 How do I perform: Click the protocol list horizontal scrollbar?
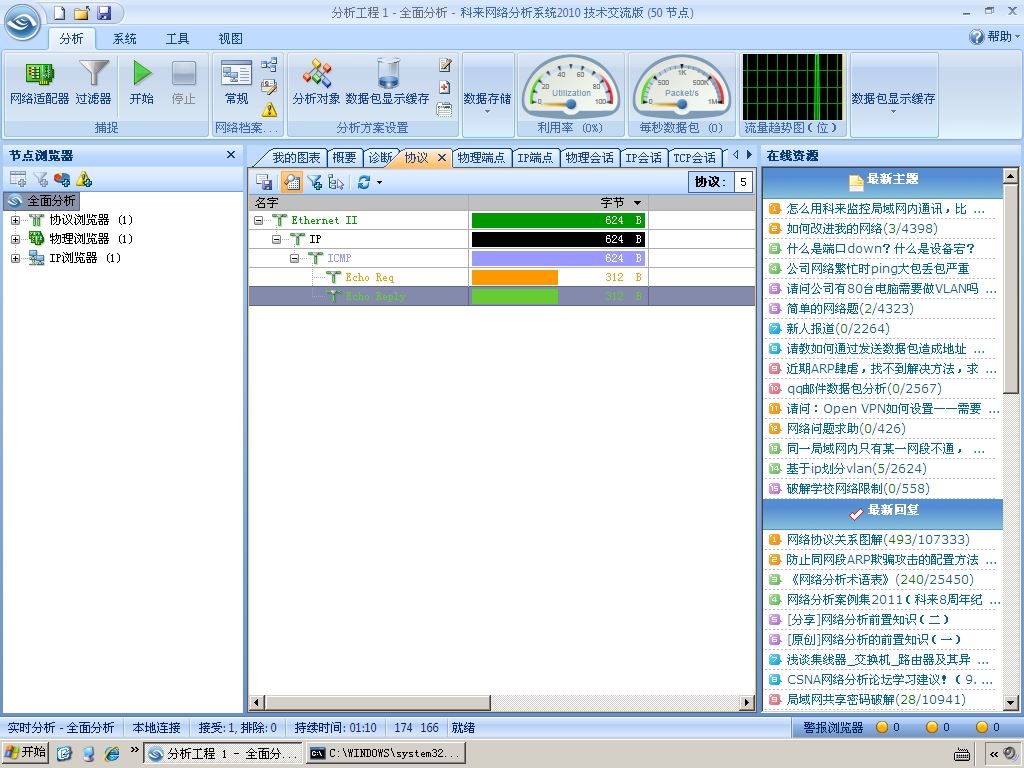coord(377,703)
